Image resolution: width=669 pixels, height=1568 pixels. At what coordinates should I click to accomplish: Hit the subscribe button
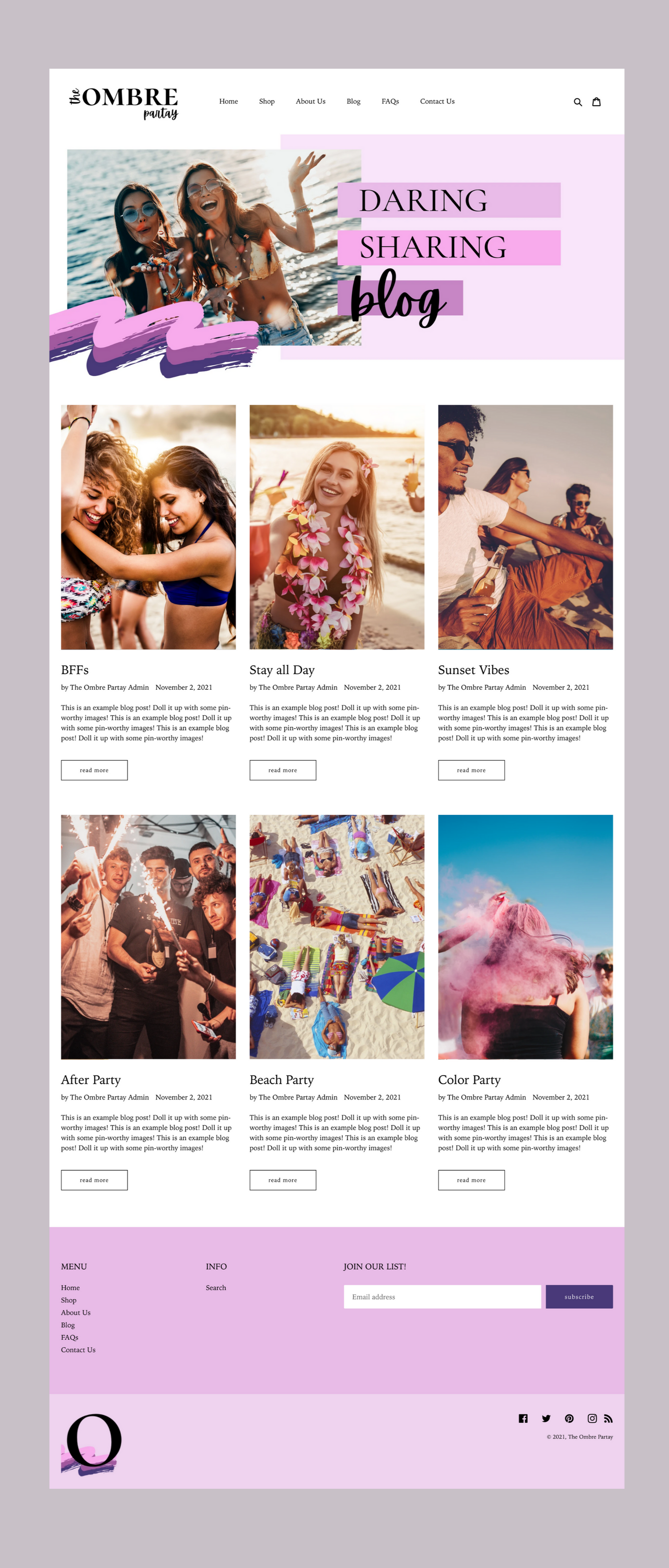(x=579, y=1297)
